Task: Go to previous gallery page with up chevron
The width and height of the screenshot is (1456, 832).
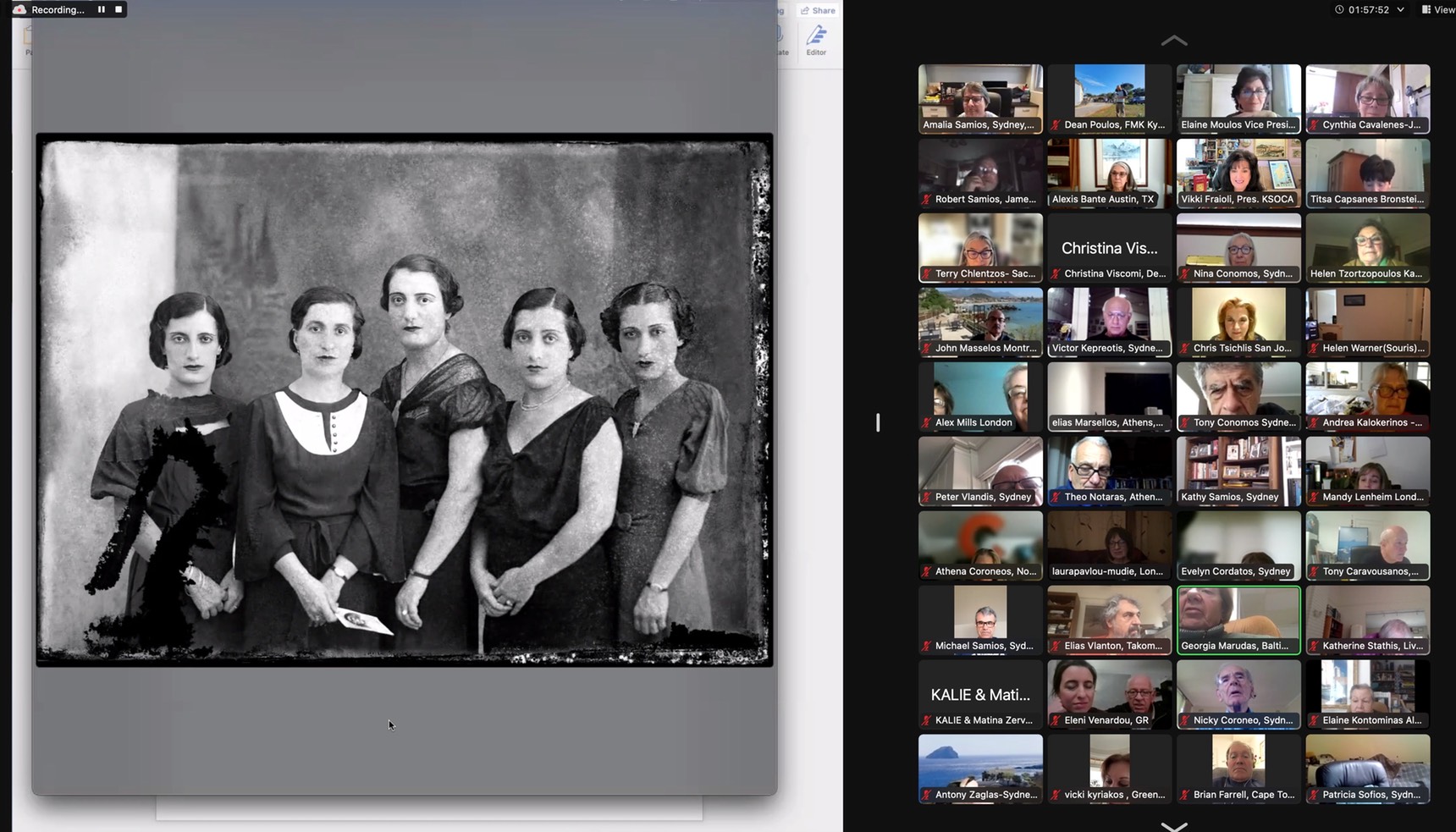Action: [x=1174, y=41]
